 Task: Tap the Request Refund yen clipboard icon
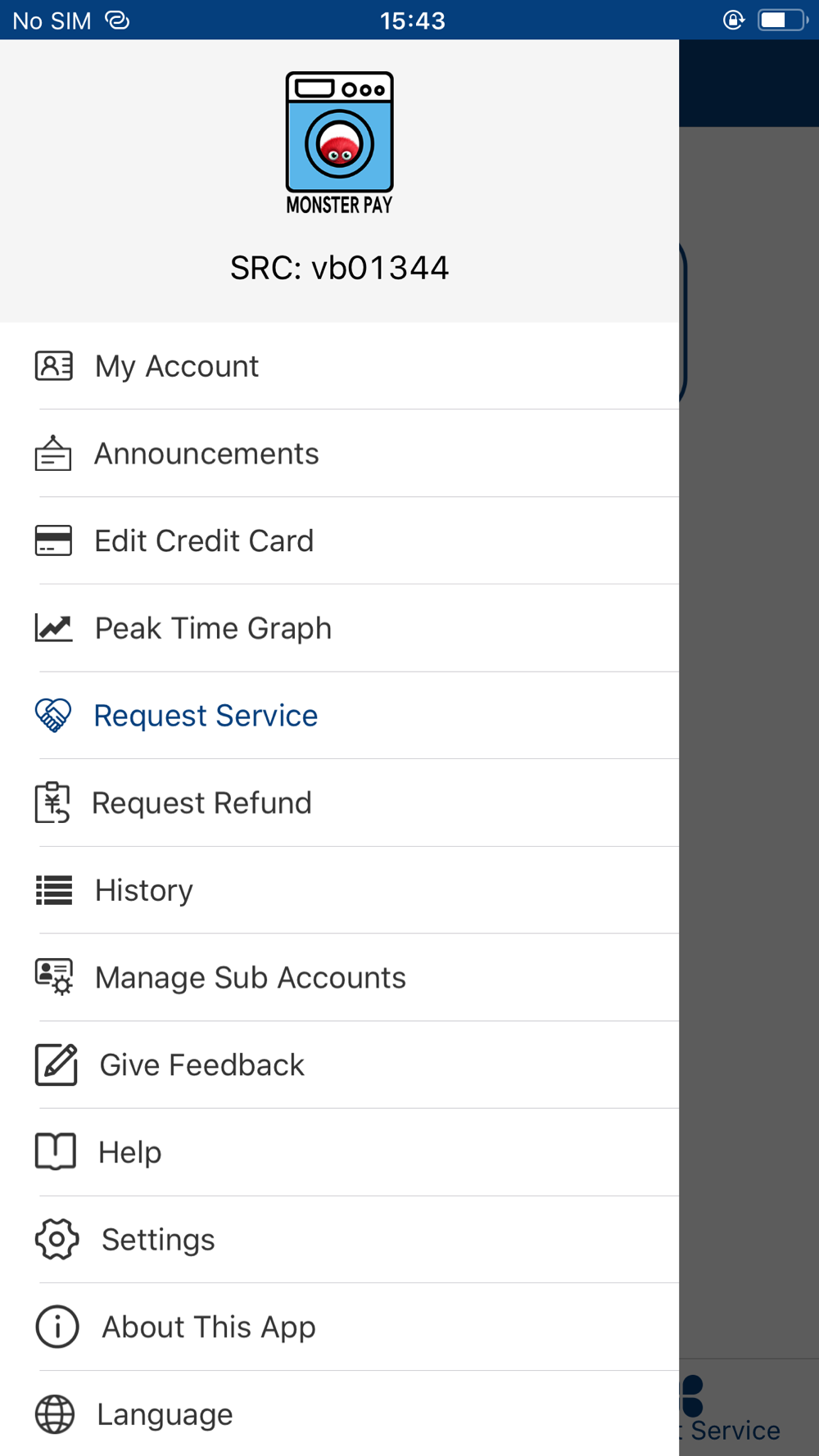coord(53,803)
